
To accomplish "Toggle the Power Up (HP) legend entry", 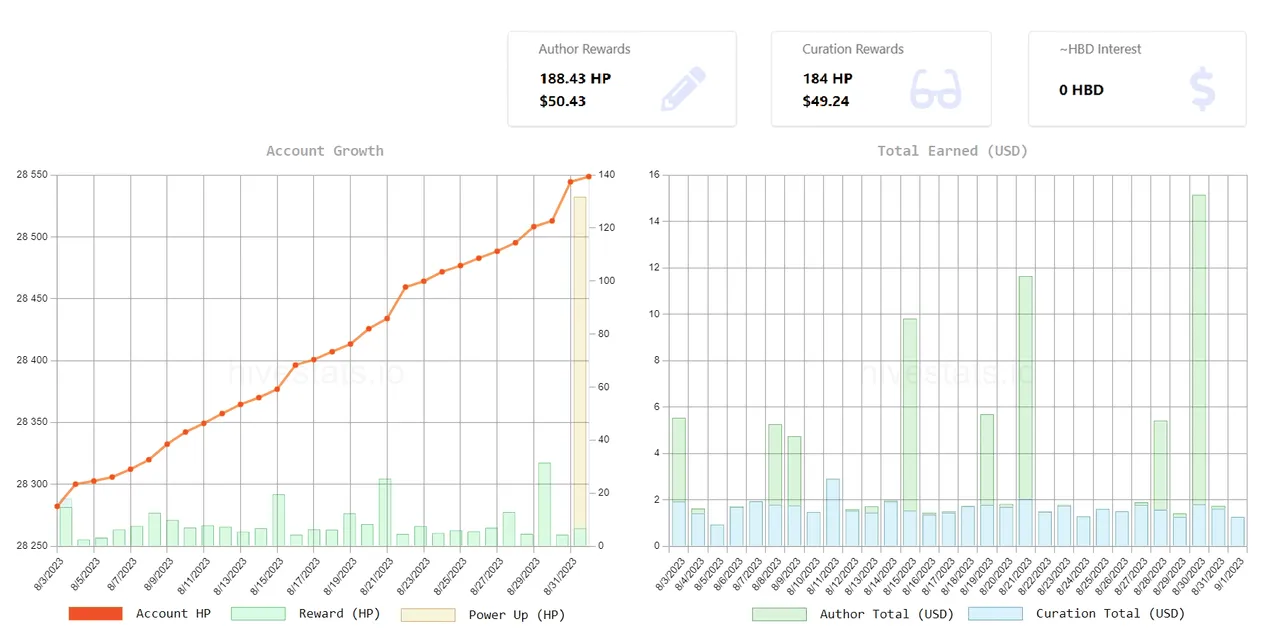I will coord(483,614).
